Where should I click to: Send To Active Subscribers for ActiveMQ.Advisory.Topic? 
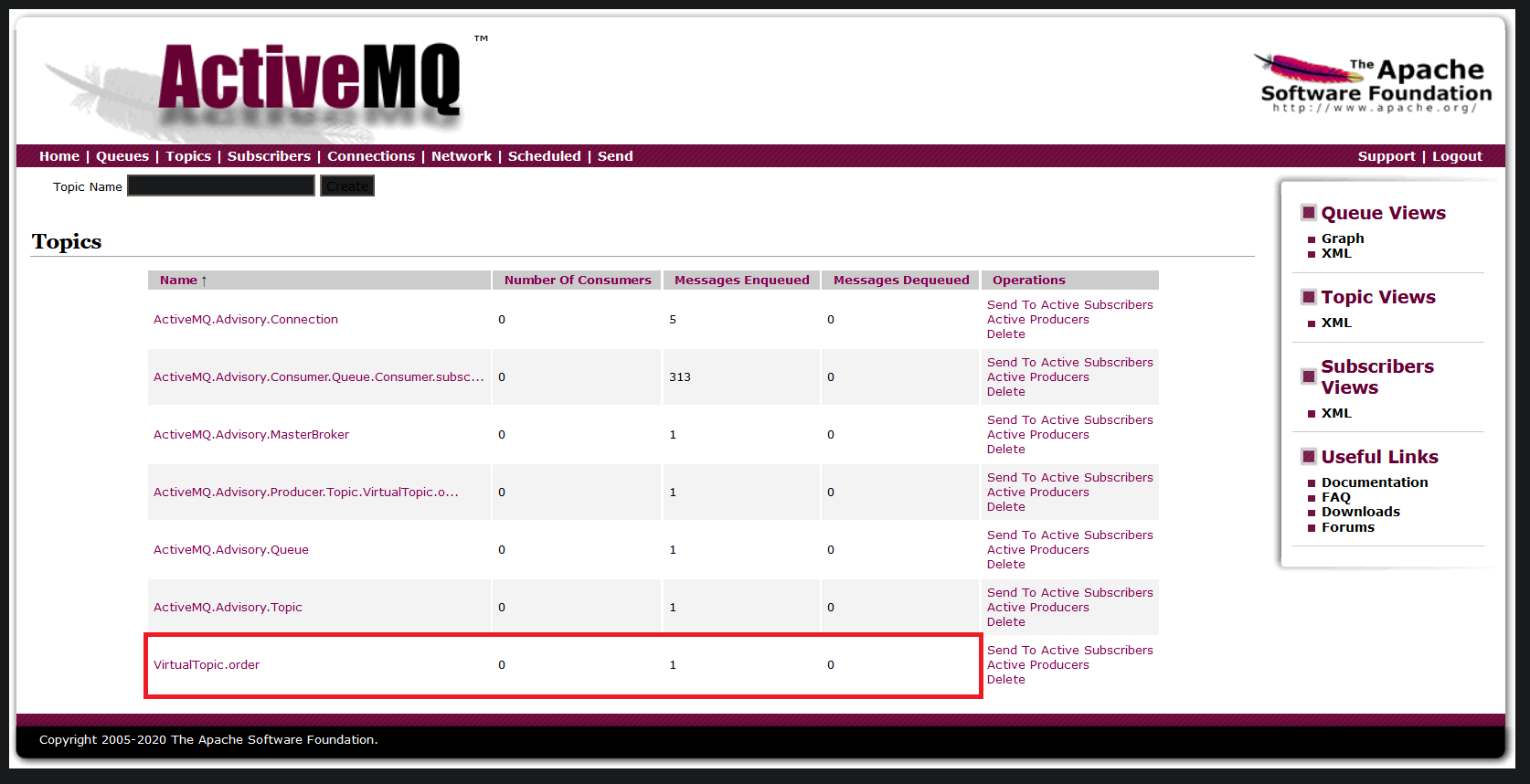pyautogui.click(x=1070, y=593)
